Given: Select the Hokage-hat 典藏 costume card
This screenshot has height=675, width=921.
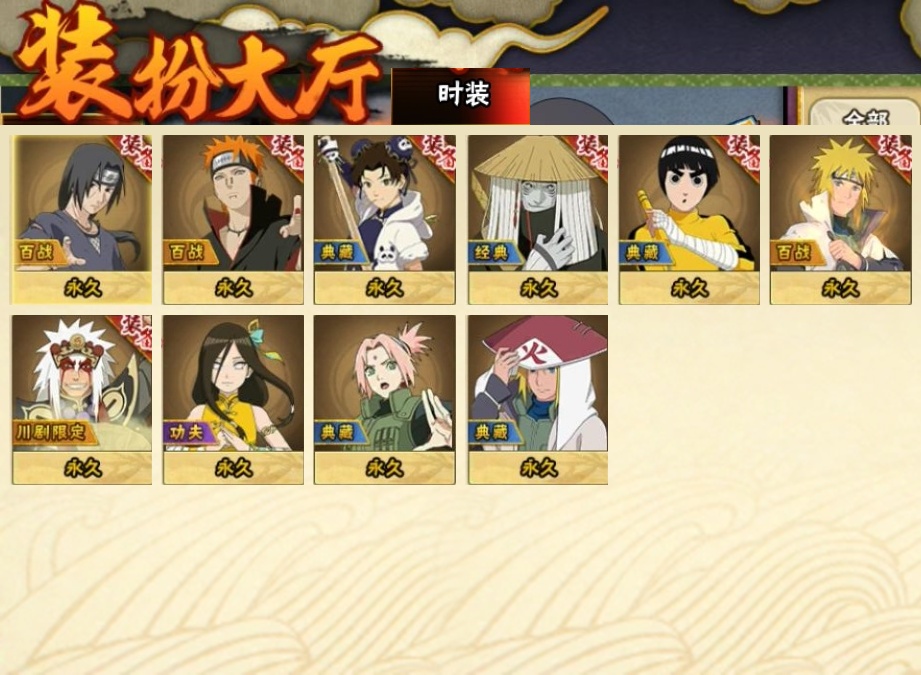Looking at the screenshot, I should tap(538, 400).
